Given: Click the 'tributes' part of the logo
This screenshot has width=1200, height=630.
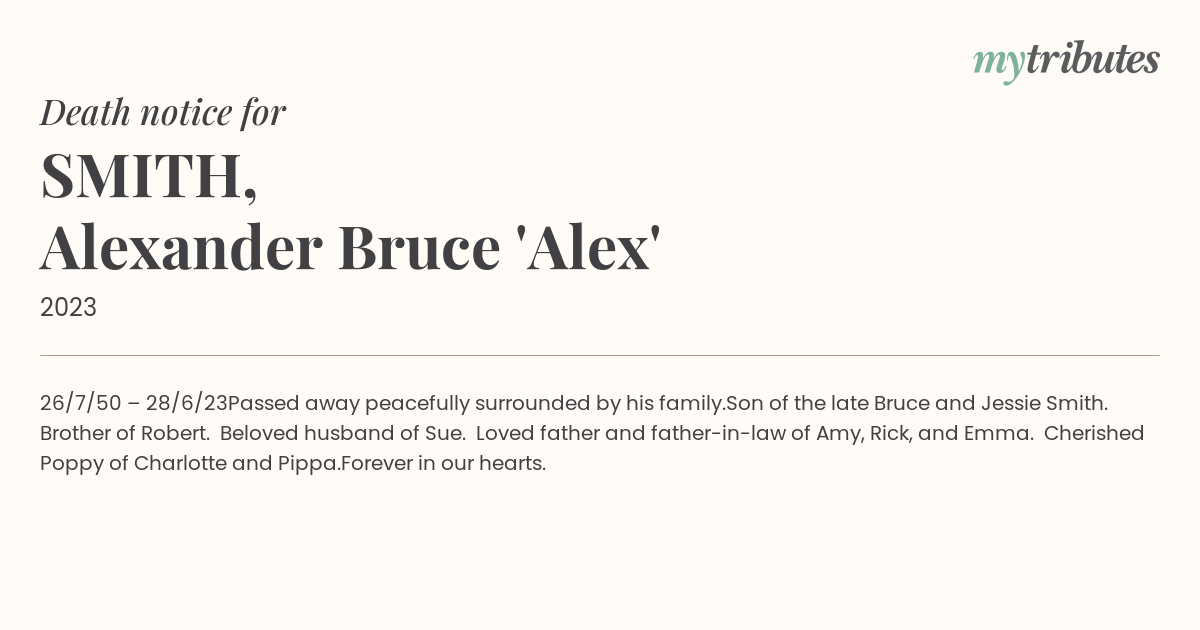Looking at the screenshot, I should [x=1093, y=59].
